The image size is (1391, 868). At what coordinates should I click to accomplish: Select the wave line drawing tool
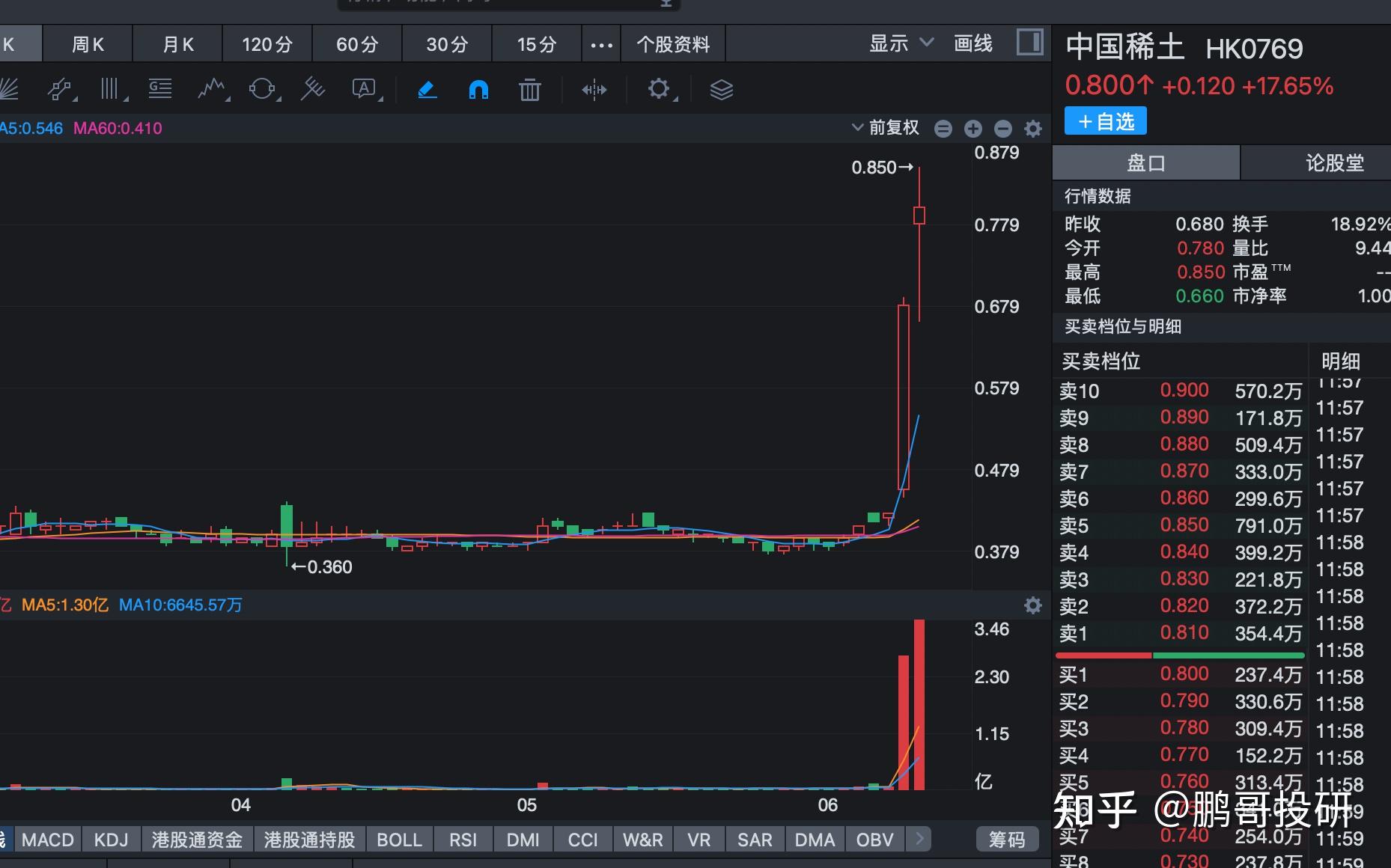pos(213,90)
